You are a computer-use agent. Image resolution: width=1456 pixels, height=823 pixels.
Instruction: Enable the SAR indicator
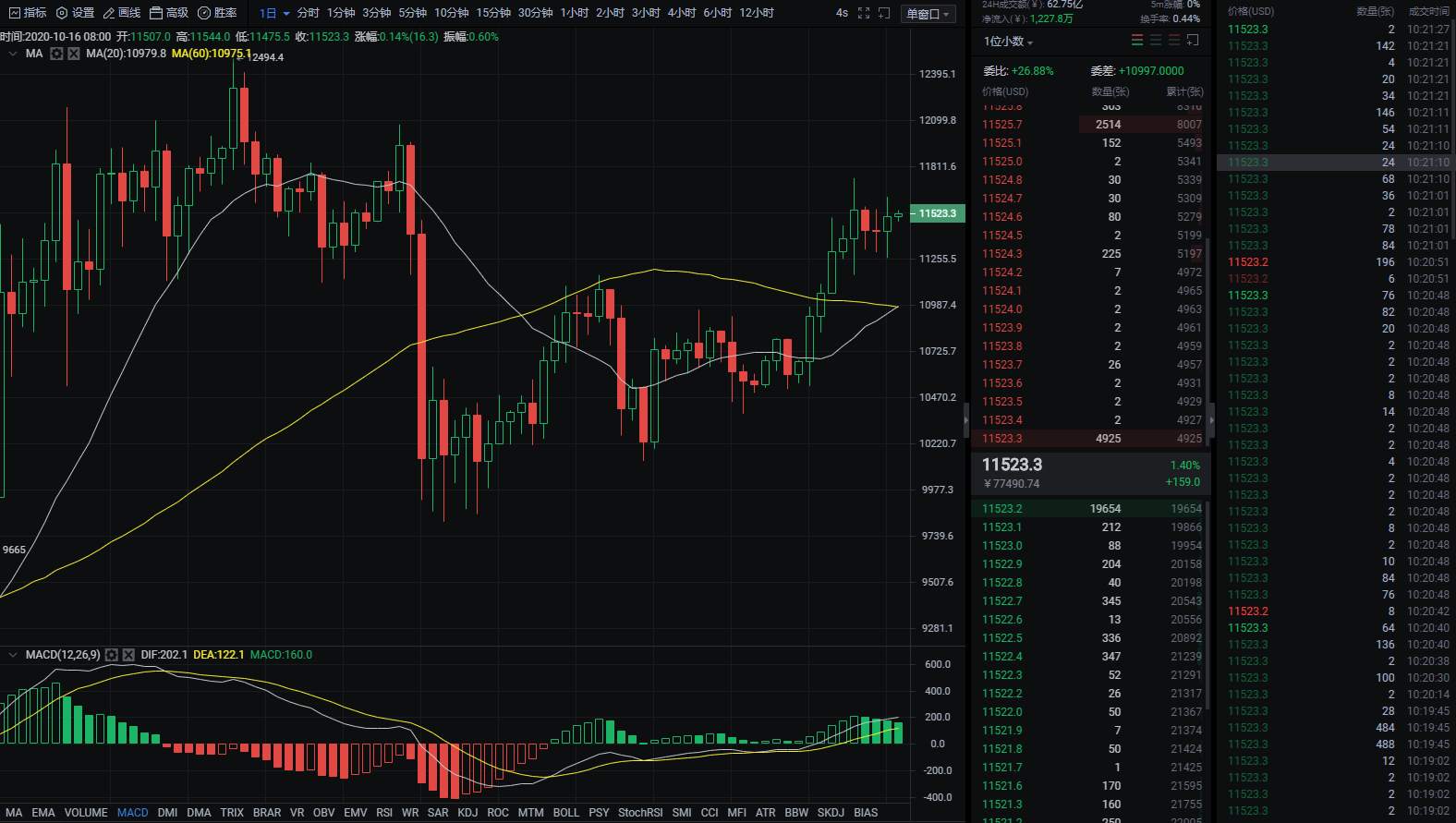[438, 813]
